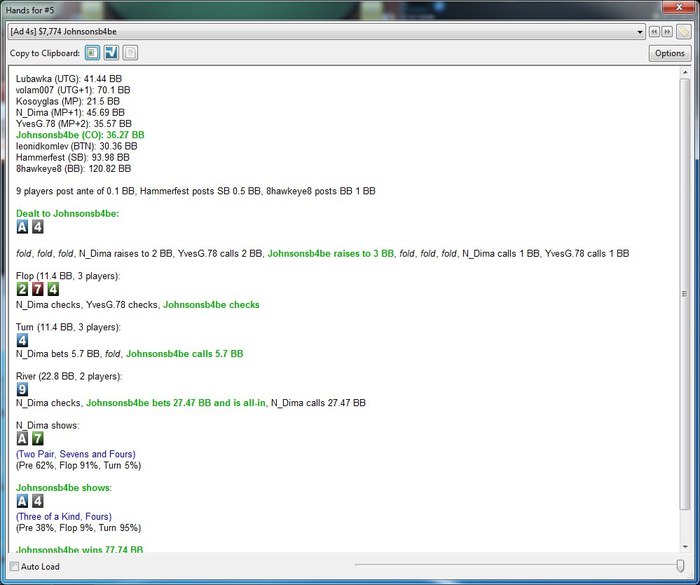Go to the next hand with the double-right arrow
Screen dimensions: 700x585
pyautogui.click(x=667, y=32)
